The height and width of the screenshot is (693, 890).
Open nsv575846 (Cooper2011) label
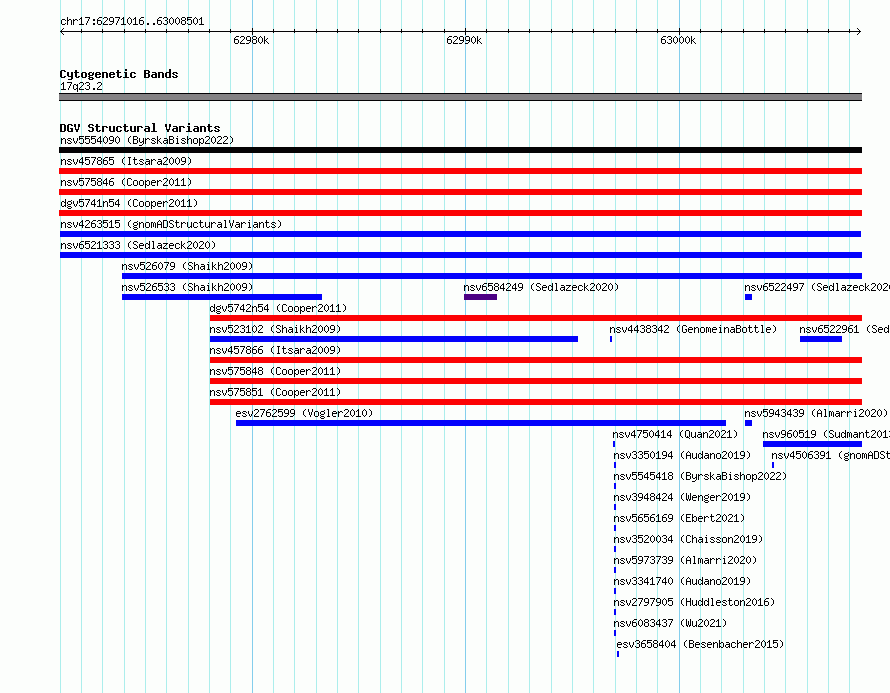pos(126,182)
